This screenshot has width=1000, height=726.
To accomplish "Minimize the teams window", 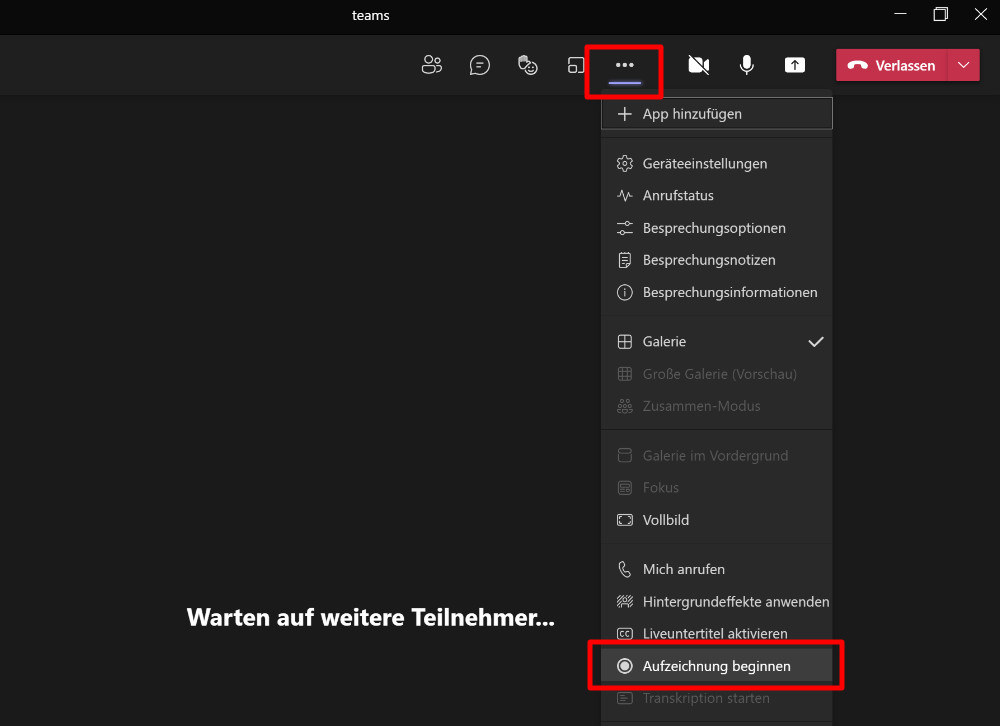I will tap(901, 14).
